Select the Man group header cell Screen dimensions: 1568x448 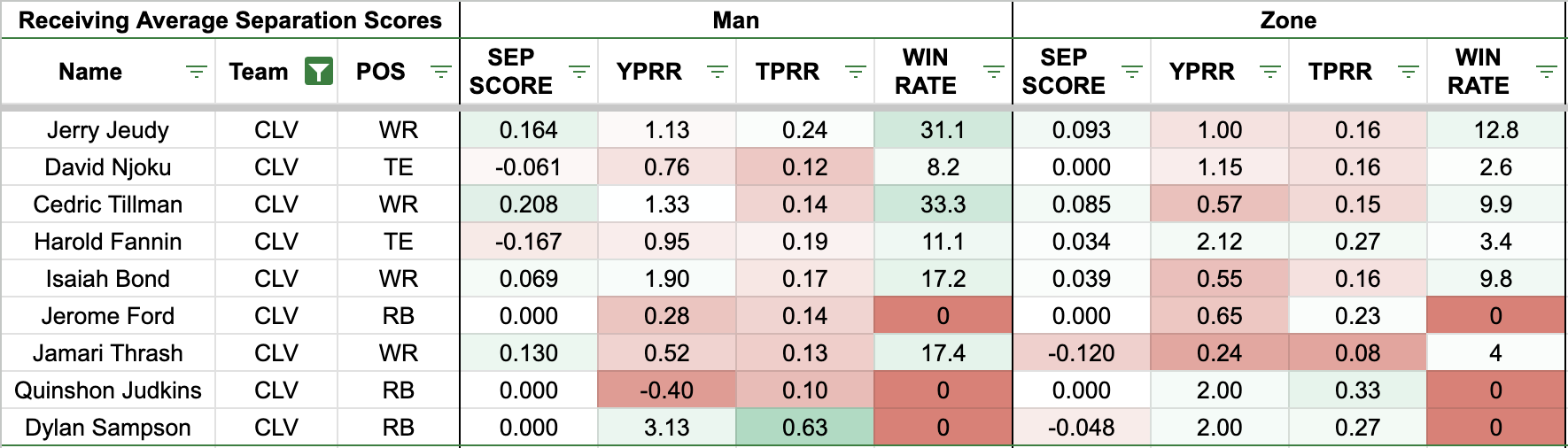(735, 20)
